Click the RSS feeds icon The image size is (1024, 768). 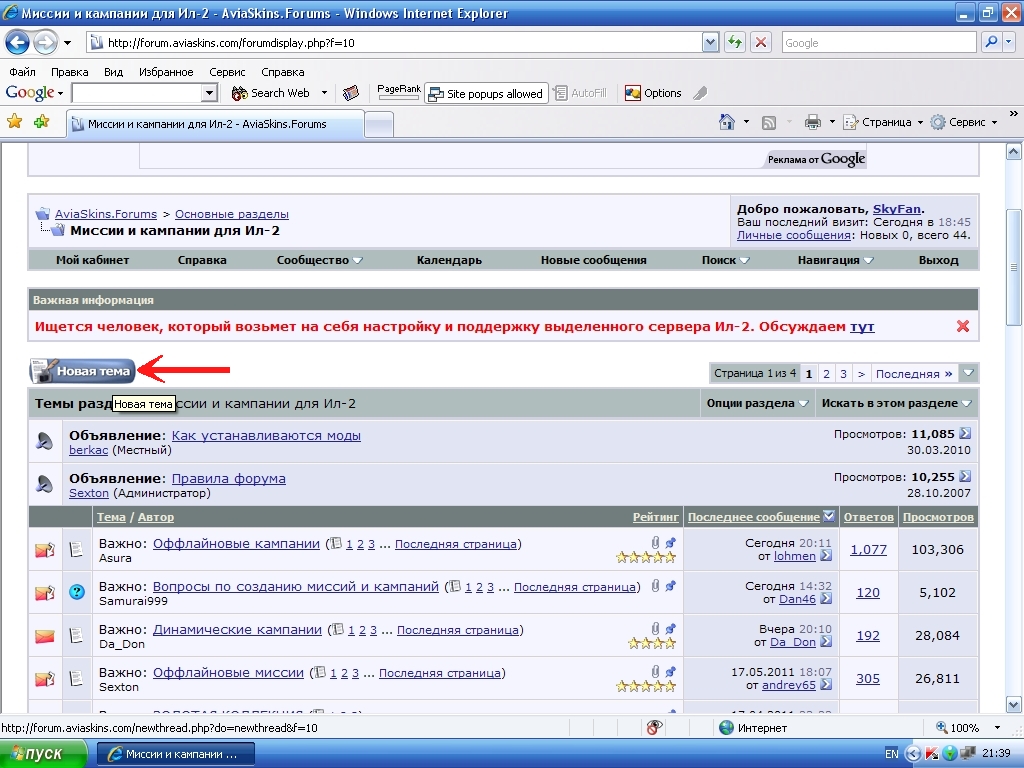pos(769,122)
